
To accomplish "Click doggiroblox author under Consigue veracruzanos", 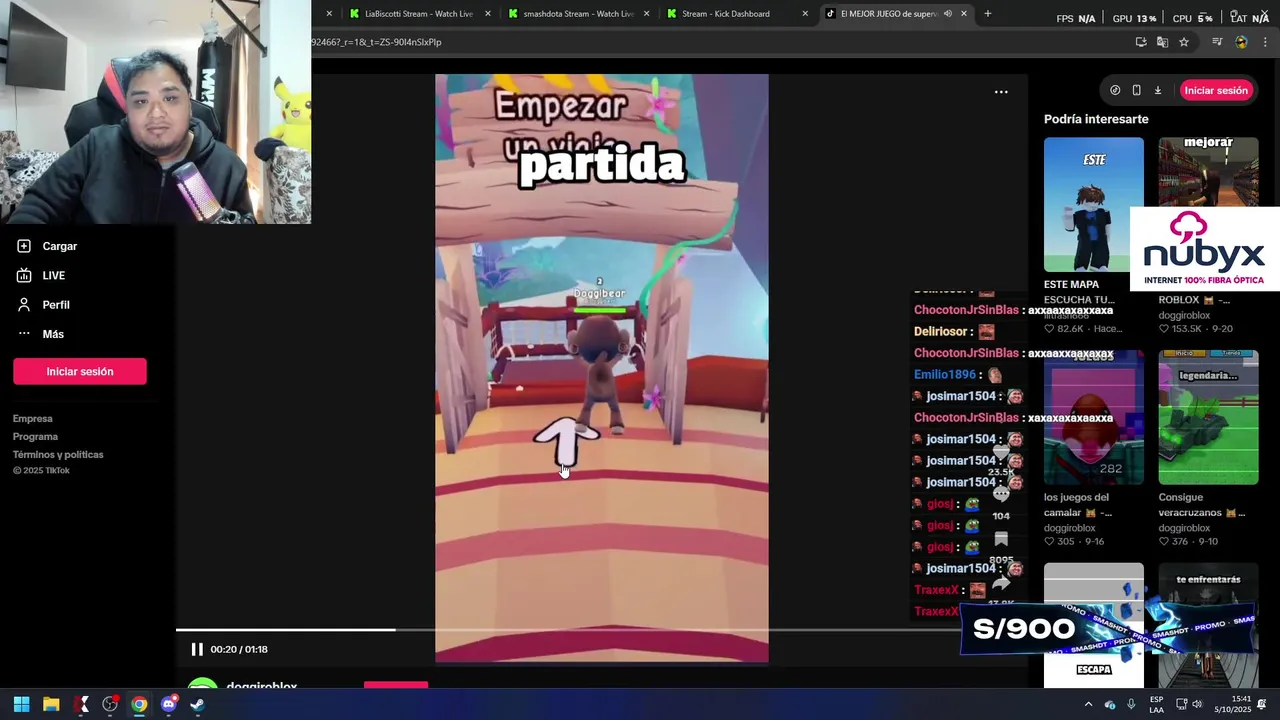I will (1184, 528).
